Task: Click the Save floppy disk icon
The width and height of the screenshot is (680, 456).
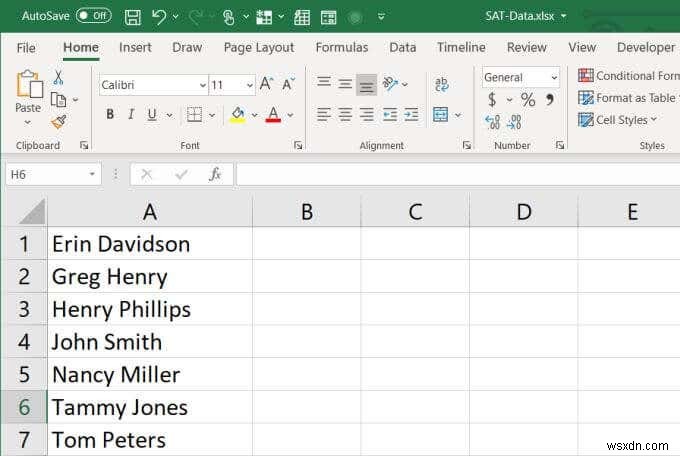Action: tap(132, 17)
